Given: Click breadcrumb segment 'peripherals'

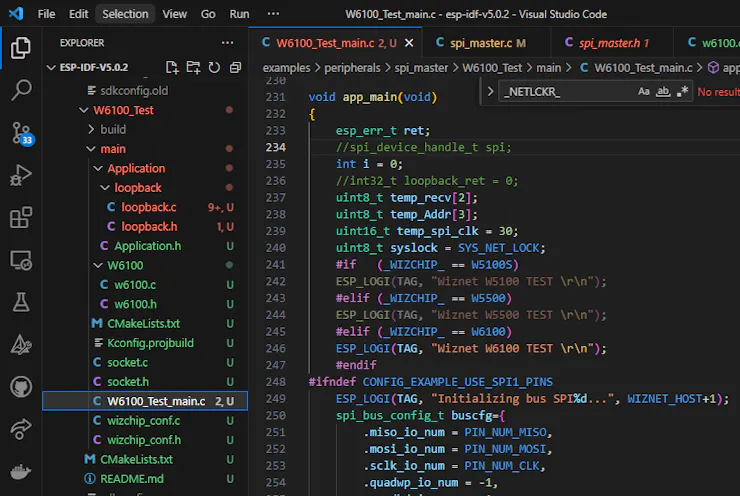Looking at the screenshot, I should click(x=352, y=67).
